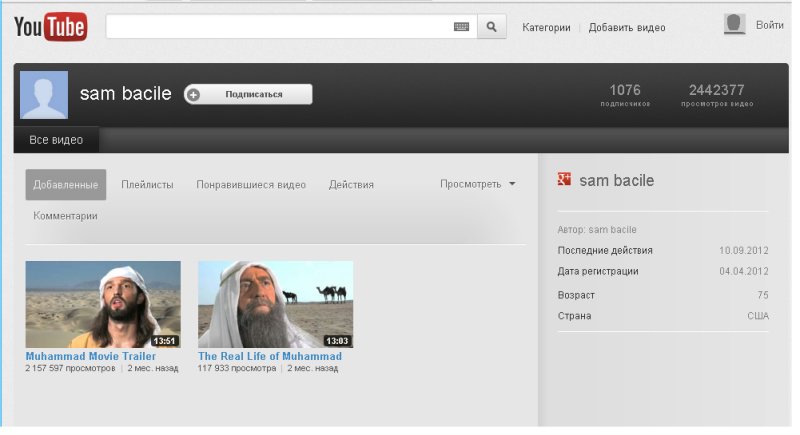Expand the Просмотреть dropdown

pyautogui.click(x=477, y=184)
